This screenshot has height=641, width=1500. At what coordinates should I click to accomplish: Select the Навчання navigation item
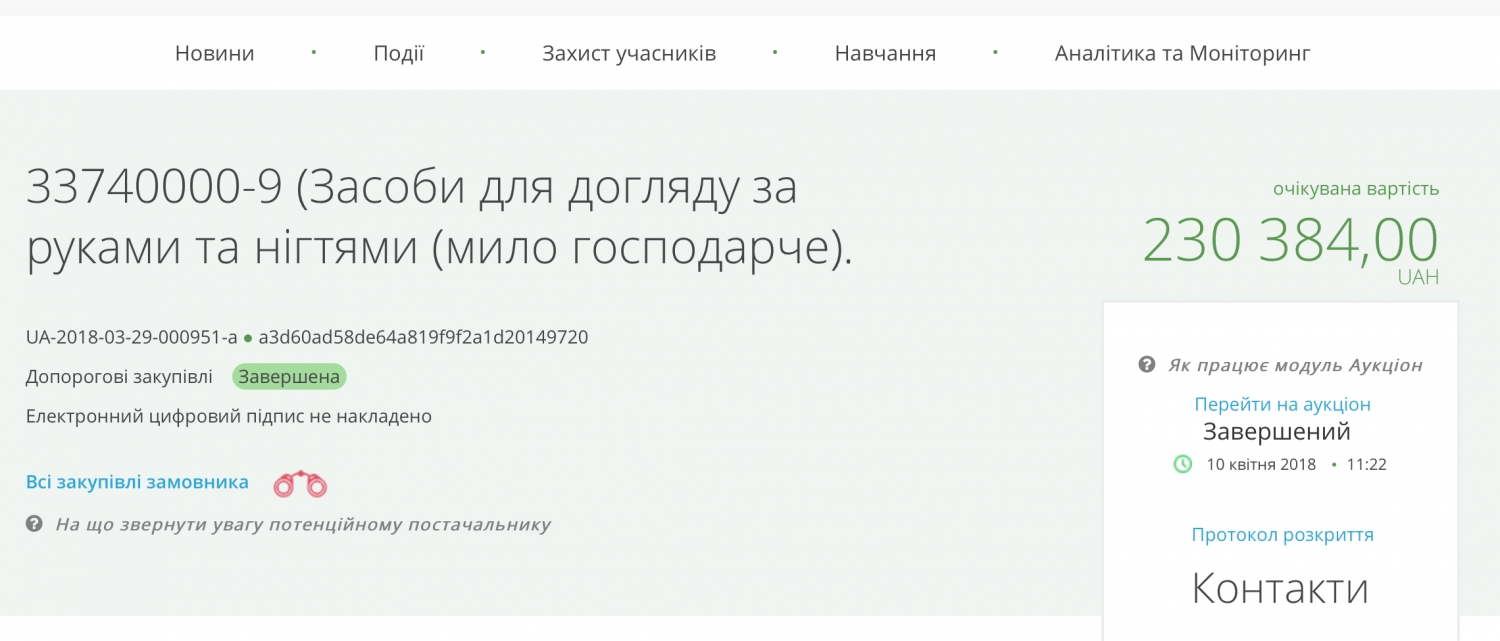[x=884, y=53]
